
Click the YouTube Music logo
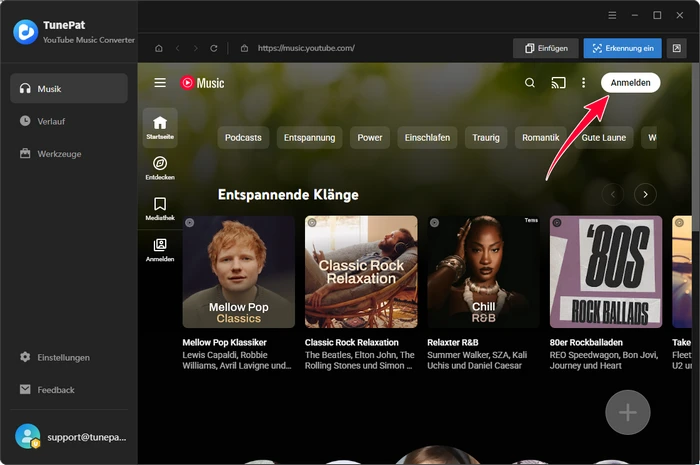[202, 83]
